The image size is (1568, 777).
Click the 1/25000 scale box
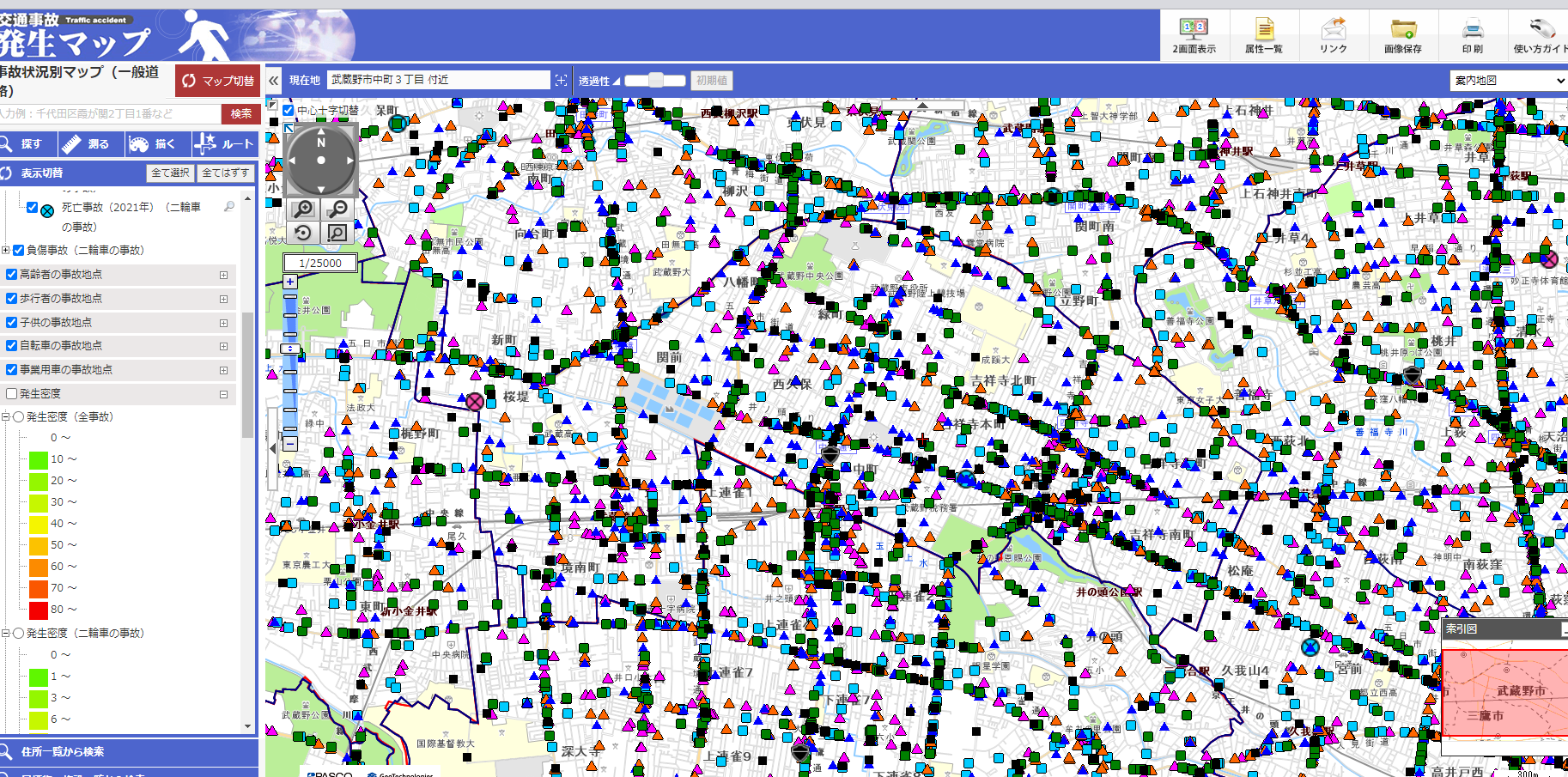pos(320,263)
